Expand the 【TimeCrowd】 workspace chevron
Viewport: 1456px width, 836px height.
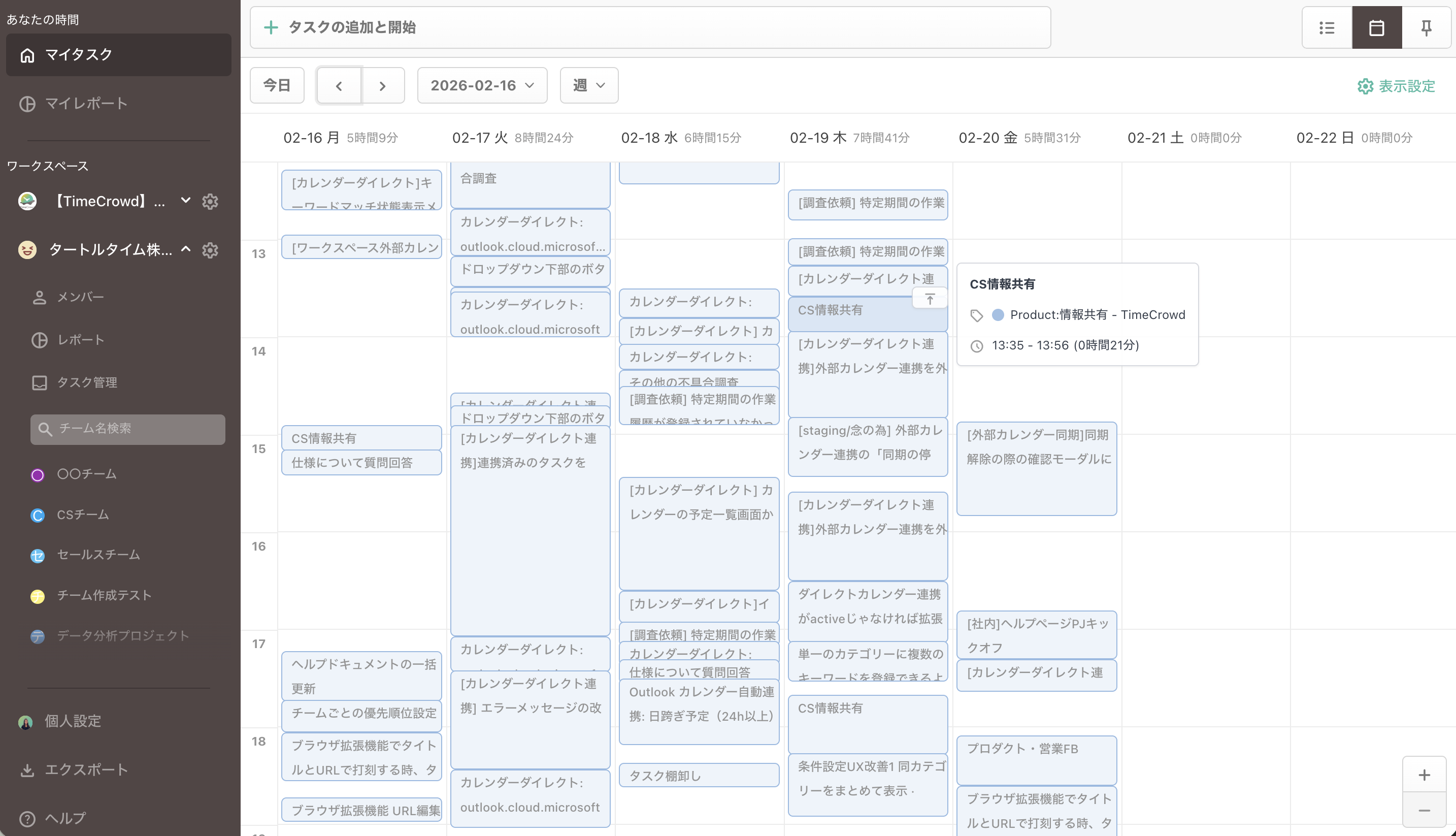coord(185,201)
